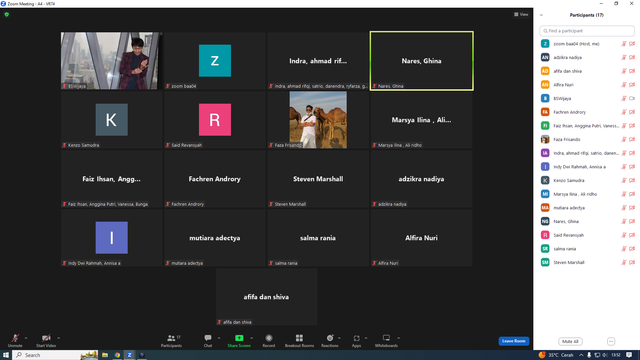This screenshot has width=640, height=360.
Task: Click the green encryption shield icon
Action: [x=7, y=14]
